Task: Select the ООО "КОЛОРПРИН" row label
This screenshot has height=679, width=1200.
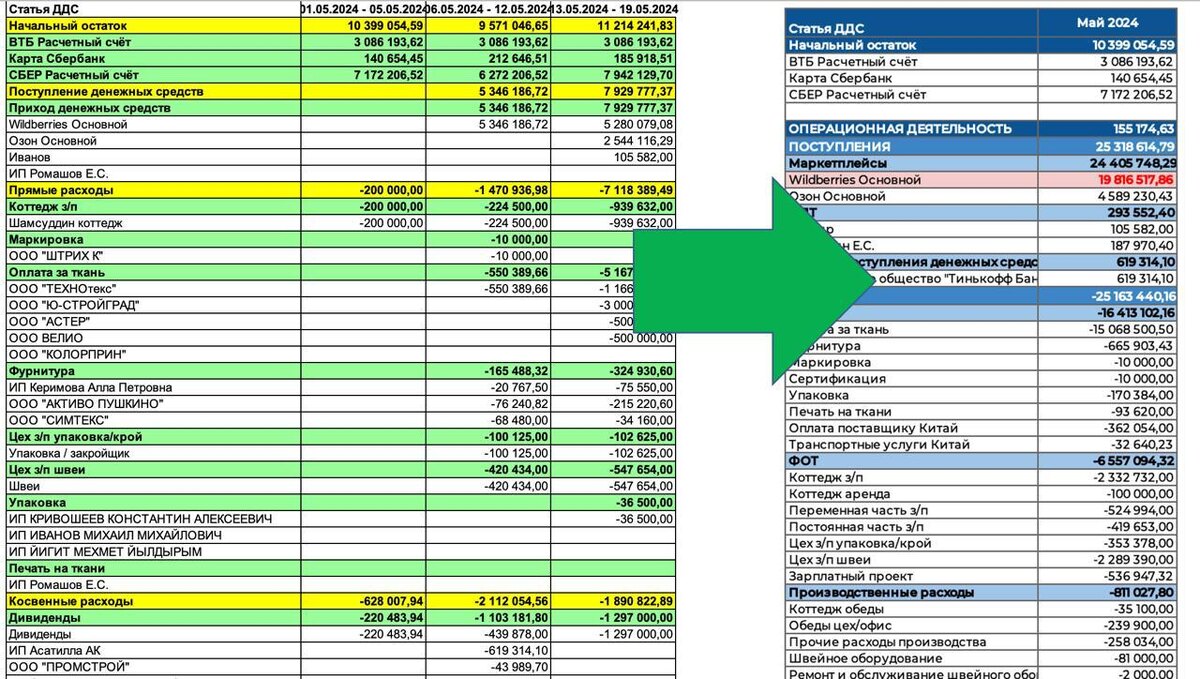Action: (65, 355)
